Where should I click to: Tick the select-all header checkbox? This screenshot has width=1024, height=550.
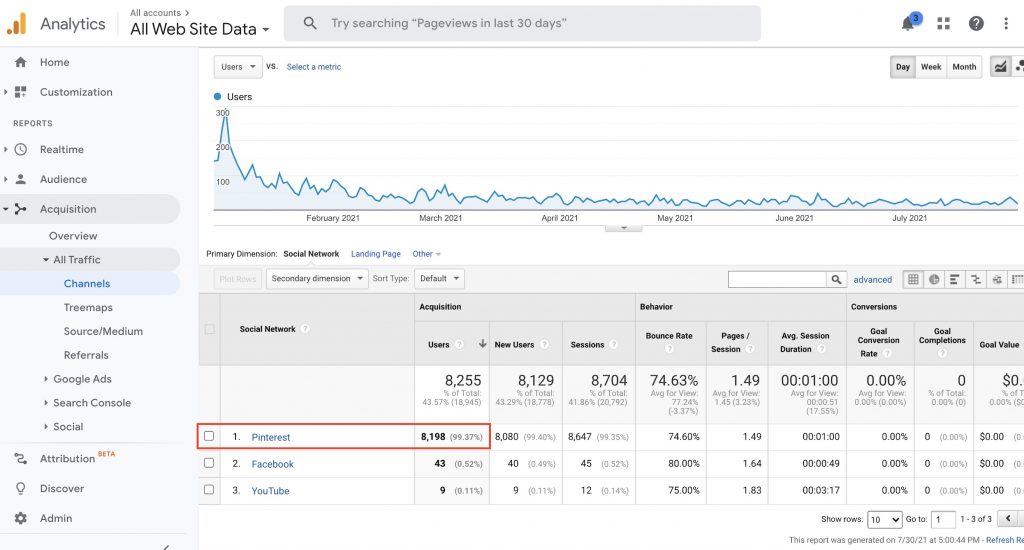pos(210,329)
